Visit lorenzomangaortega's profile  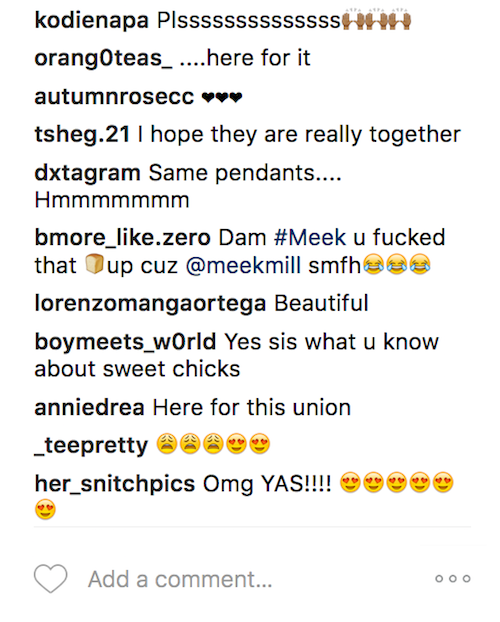(150, 304)
